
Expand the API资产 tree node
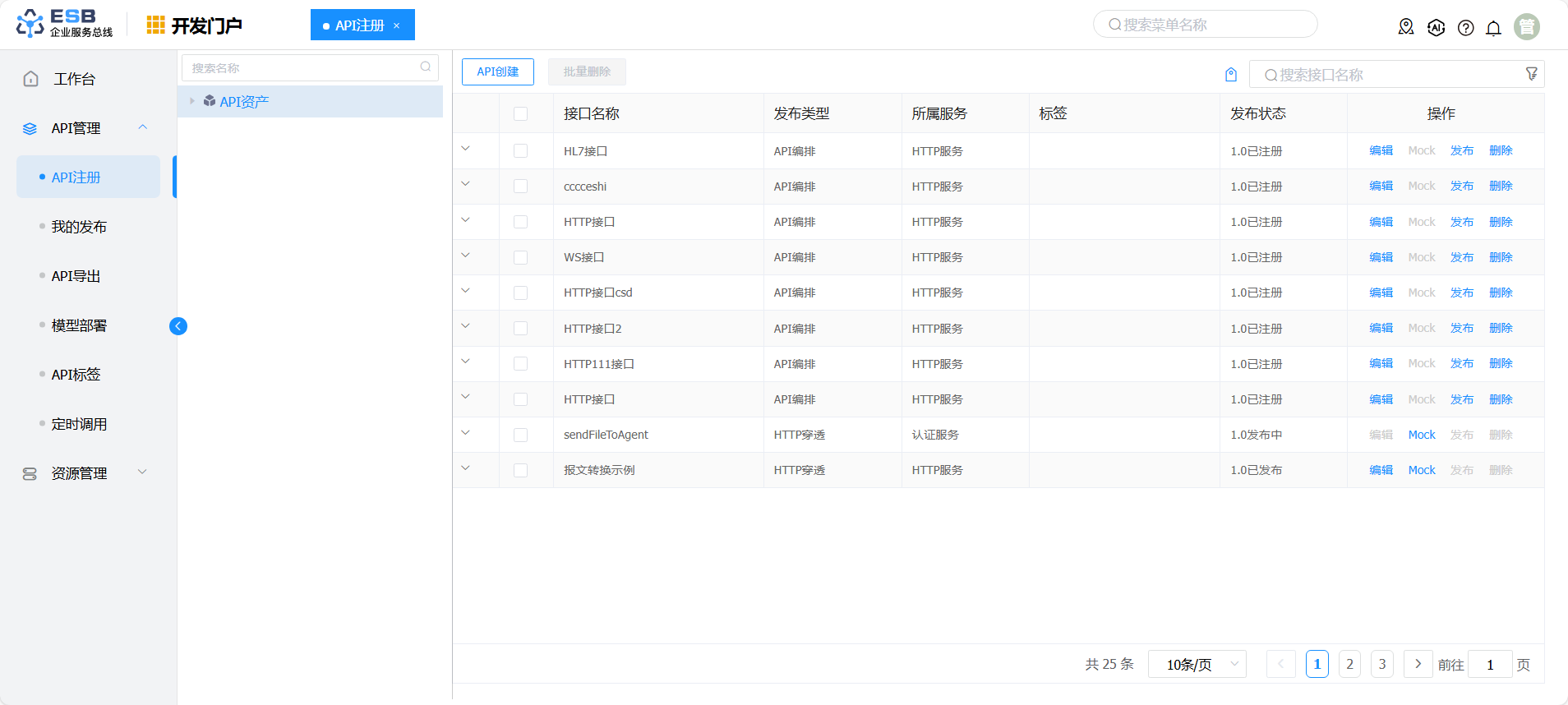click(192, 101)
